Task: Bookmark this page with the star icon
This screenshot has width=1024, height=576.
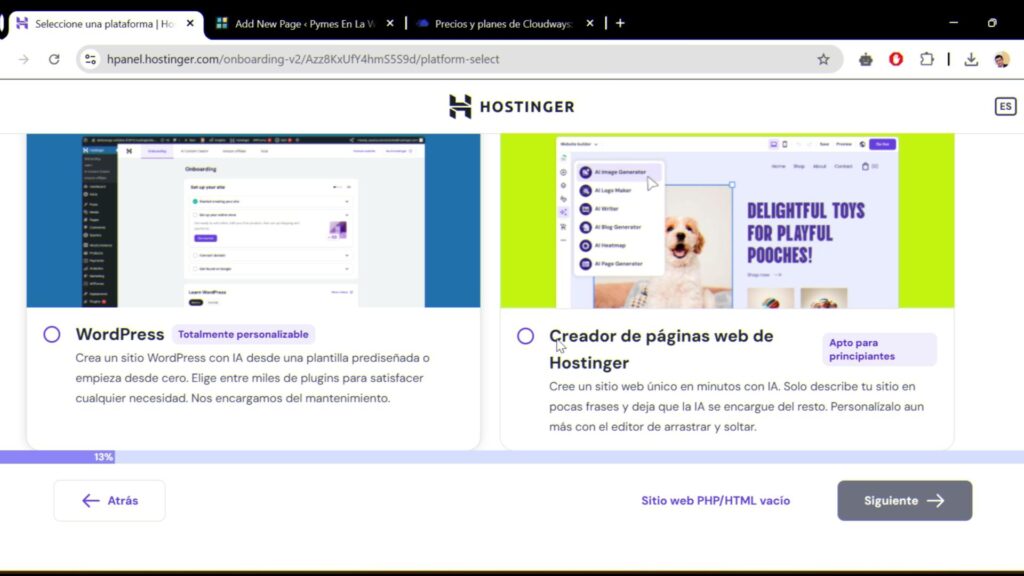Action: click(x=823, y=59)
